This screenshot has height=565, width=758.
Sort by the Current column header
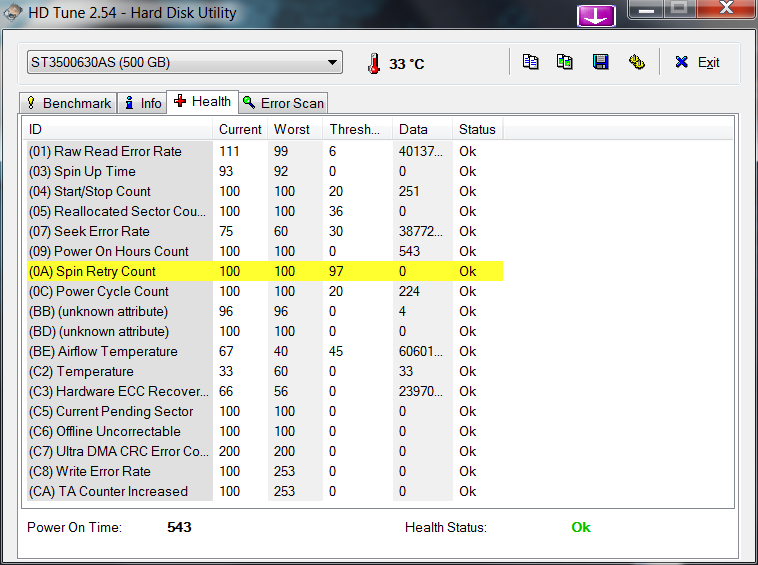240,130
